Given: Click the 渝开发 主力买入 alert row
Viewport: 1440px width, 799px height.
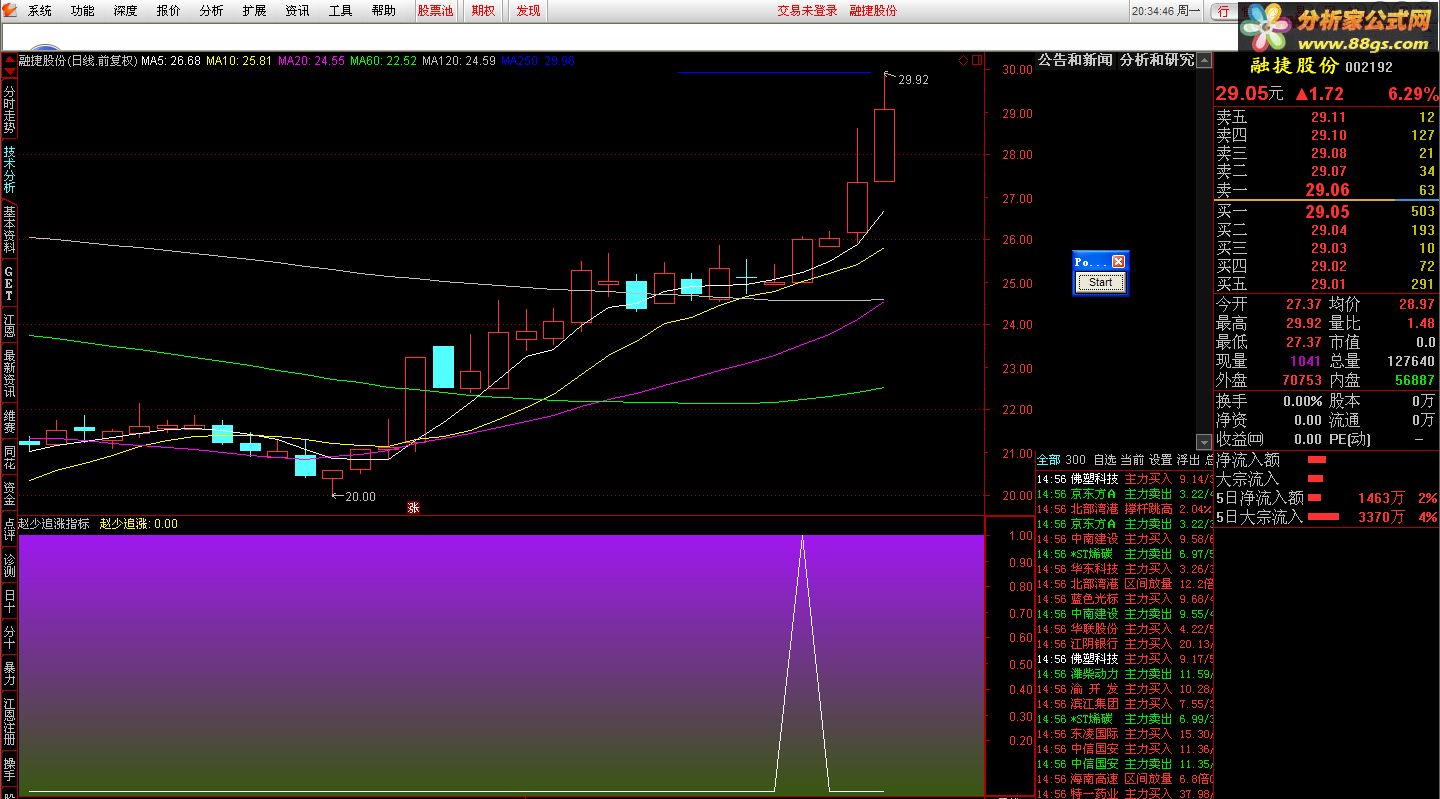Looking at the screenshot, I should coord(1124,689).
